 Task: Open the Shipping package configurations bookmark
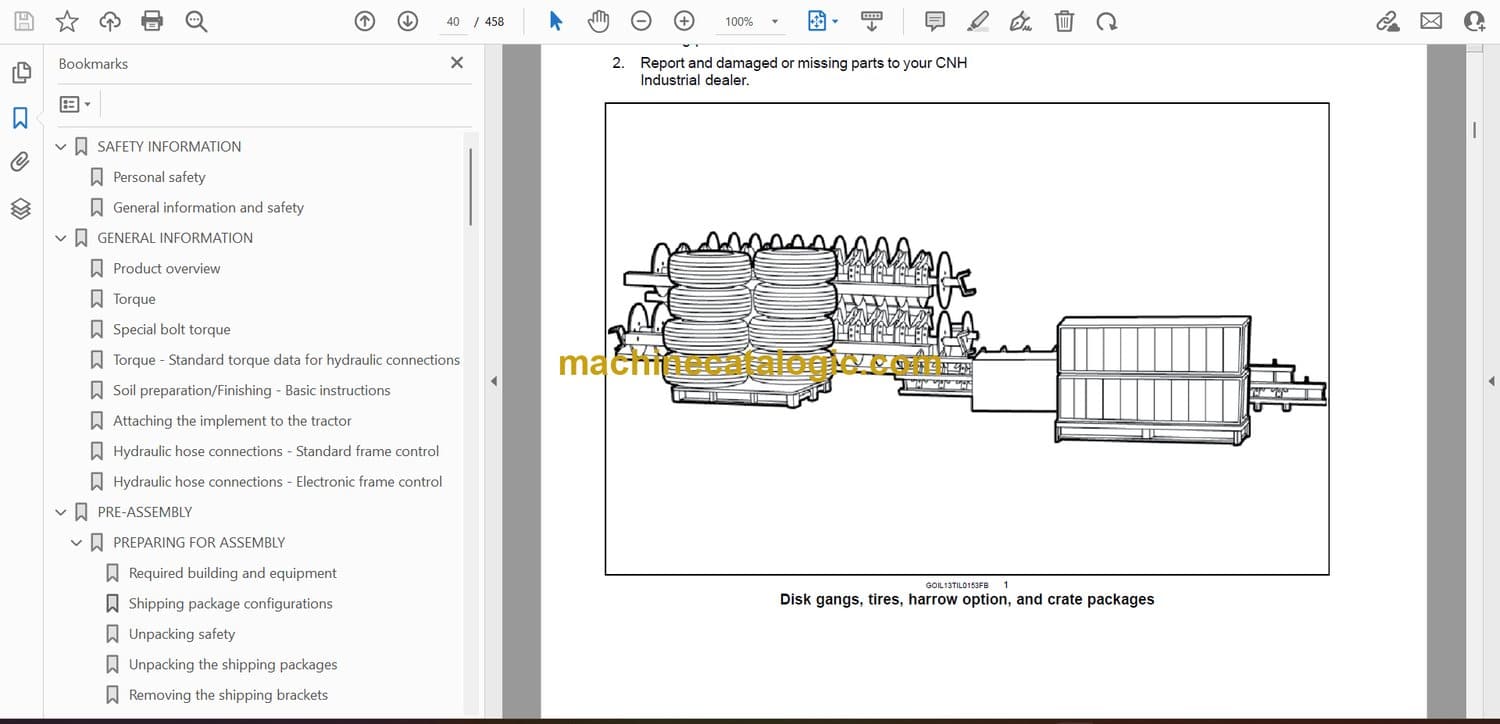(x=230, y=604)
